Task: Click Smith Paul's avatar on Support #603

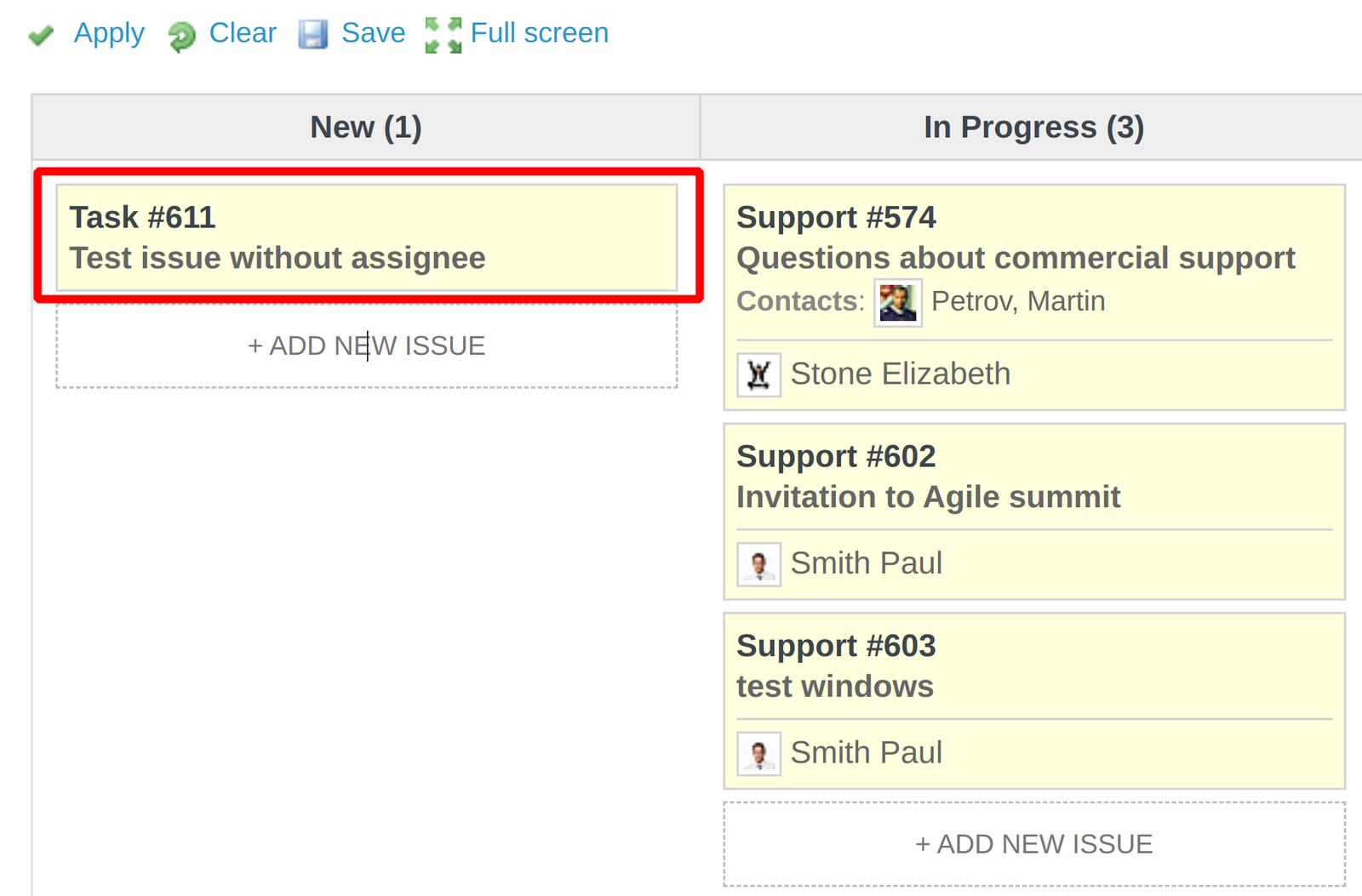Action: click(x=758, y=752)
